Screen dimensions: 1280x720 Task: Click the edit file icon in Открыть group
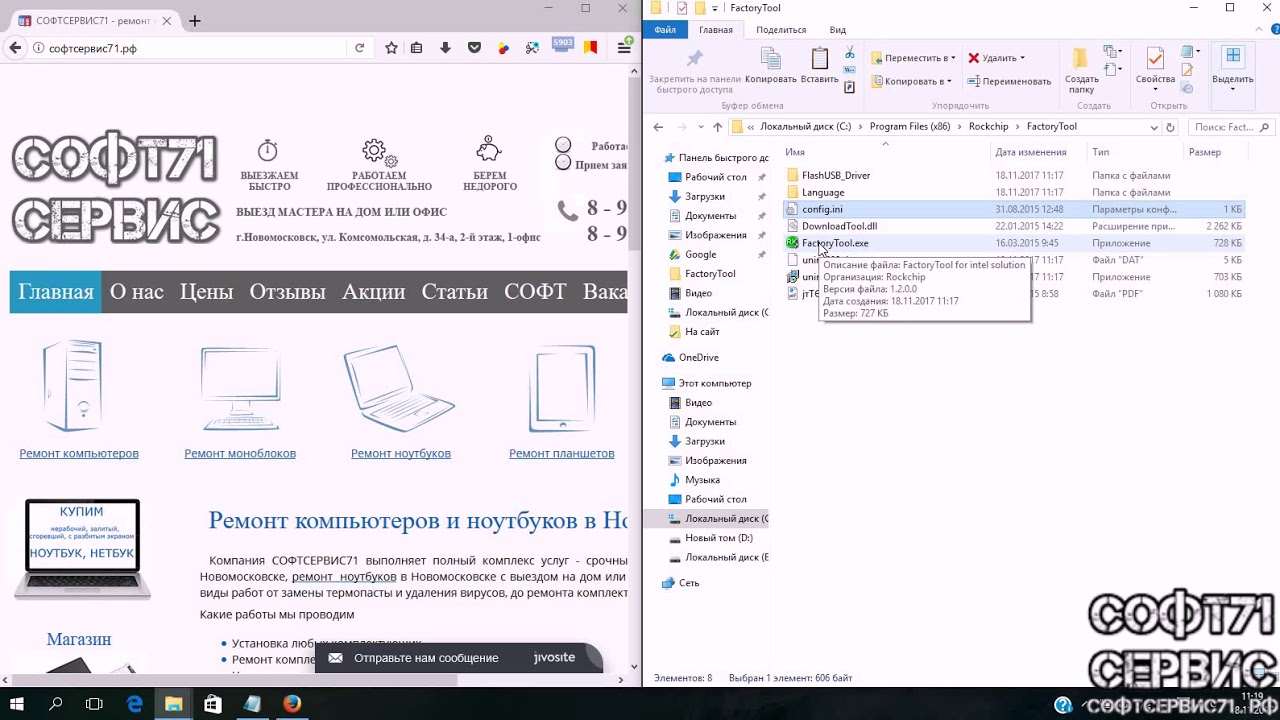coord(1187,70)
